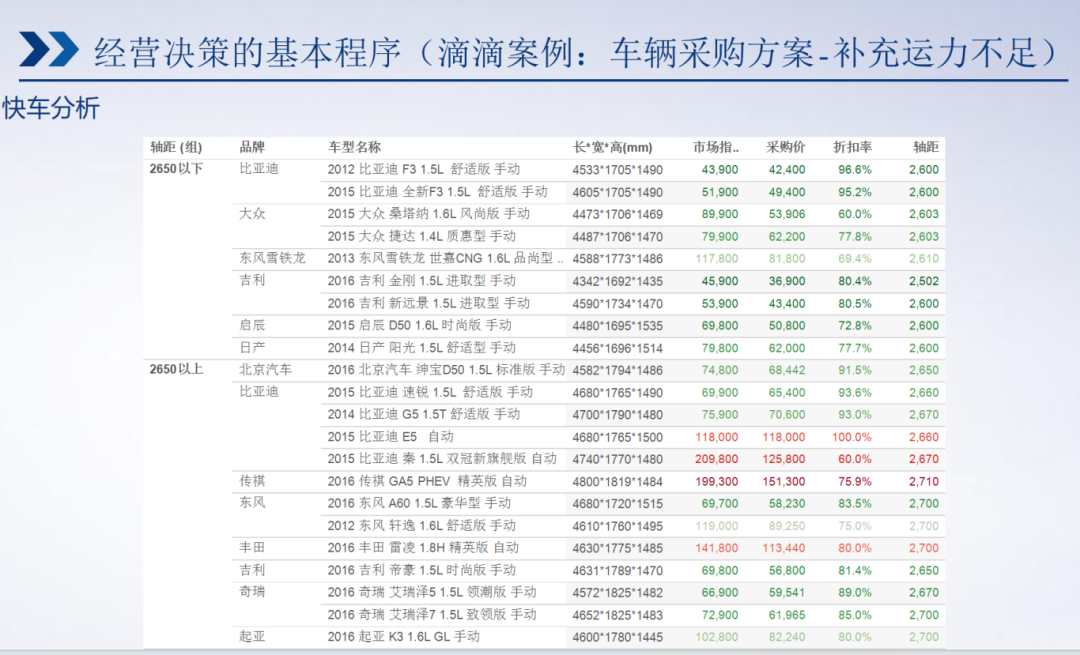Viewport: 1080px width, 655px height.
Task: Select model '2015 比亚迪 秦 1.5L 双冠新旗舰版 自动'
Action: coord(442,459)
